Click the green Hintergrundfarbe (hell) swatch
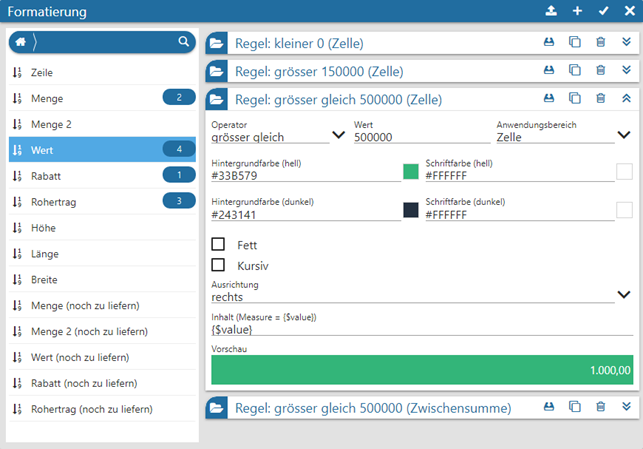The image size is (643, 449). 410,172
